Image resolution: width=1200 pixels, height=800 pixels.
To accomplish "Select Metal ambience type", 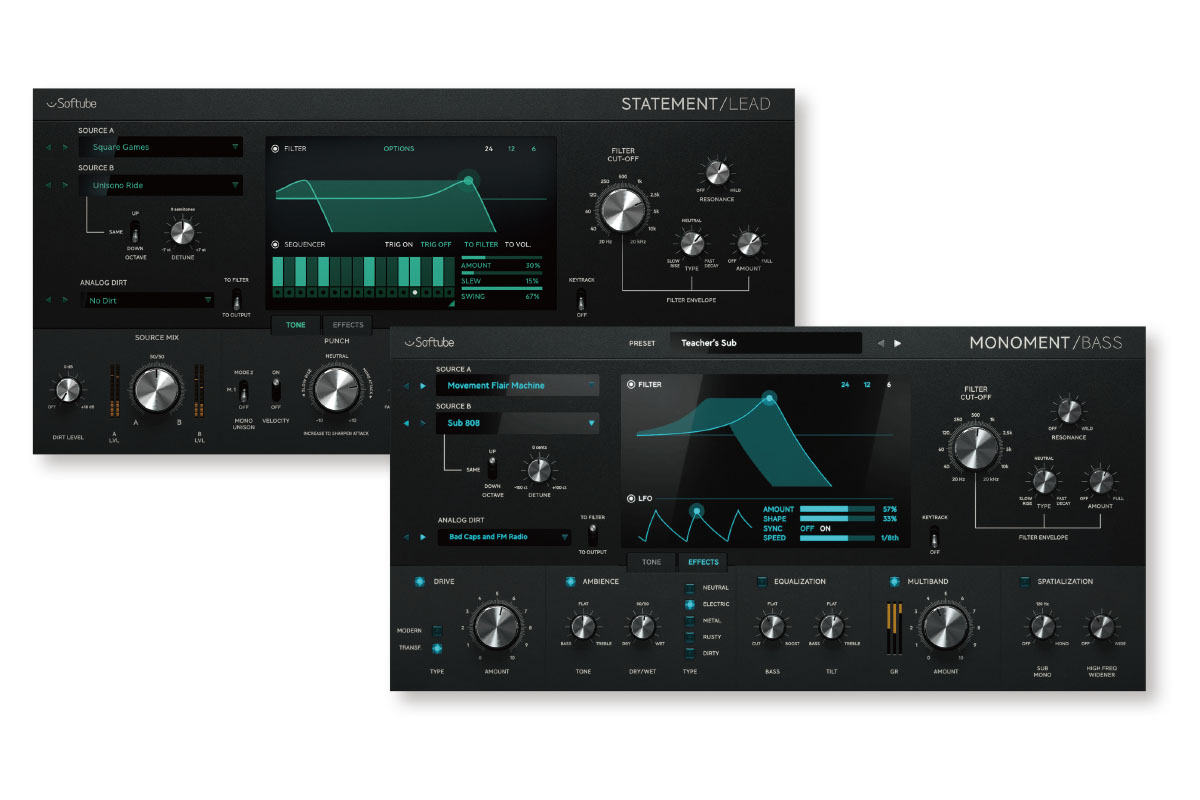I will (x=690, y=621).
